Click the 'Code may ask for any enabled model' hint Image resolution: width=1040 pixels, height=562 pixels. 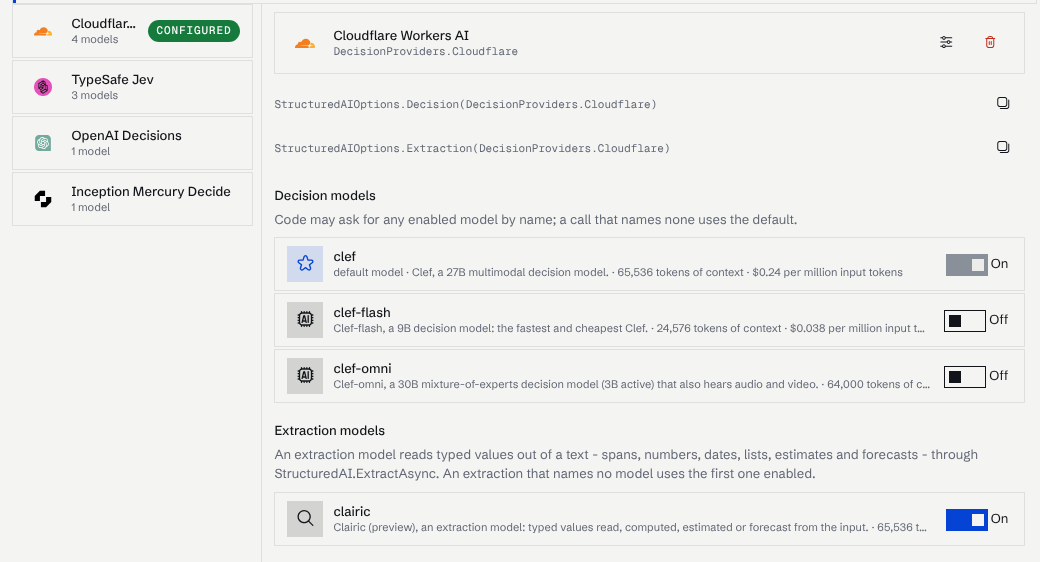point(536,220)
